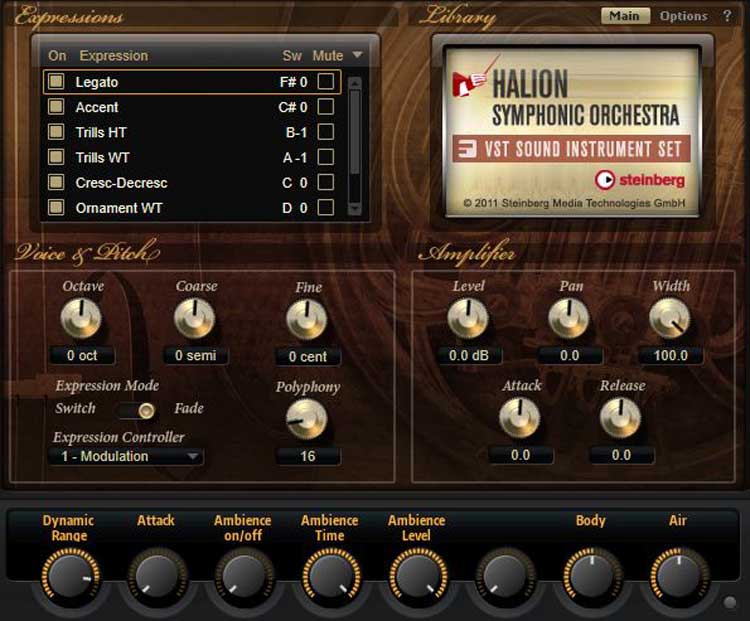
Task: Click the Ambience Time knob
Action: [331, 576]
